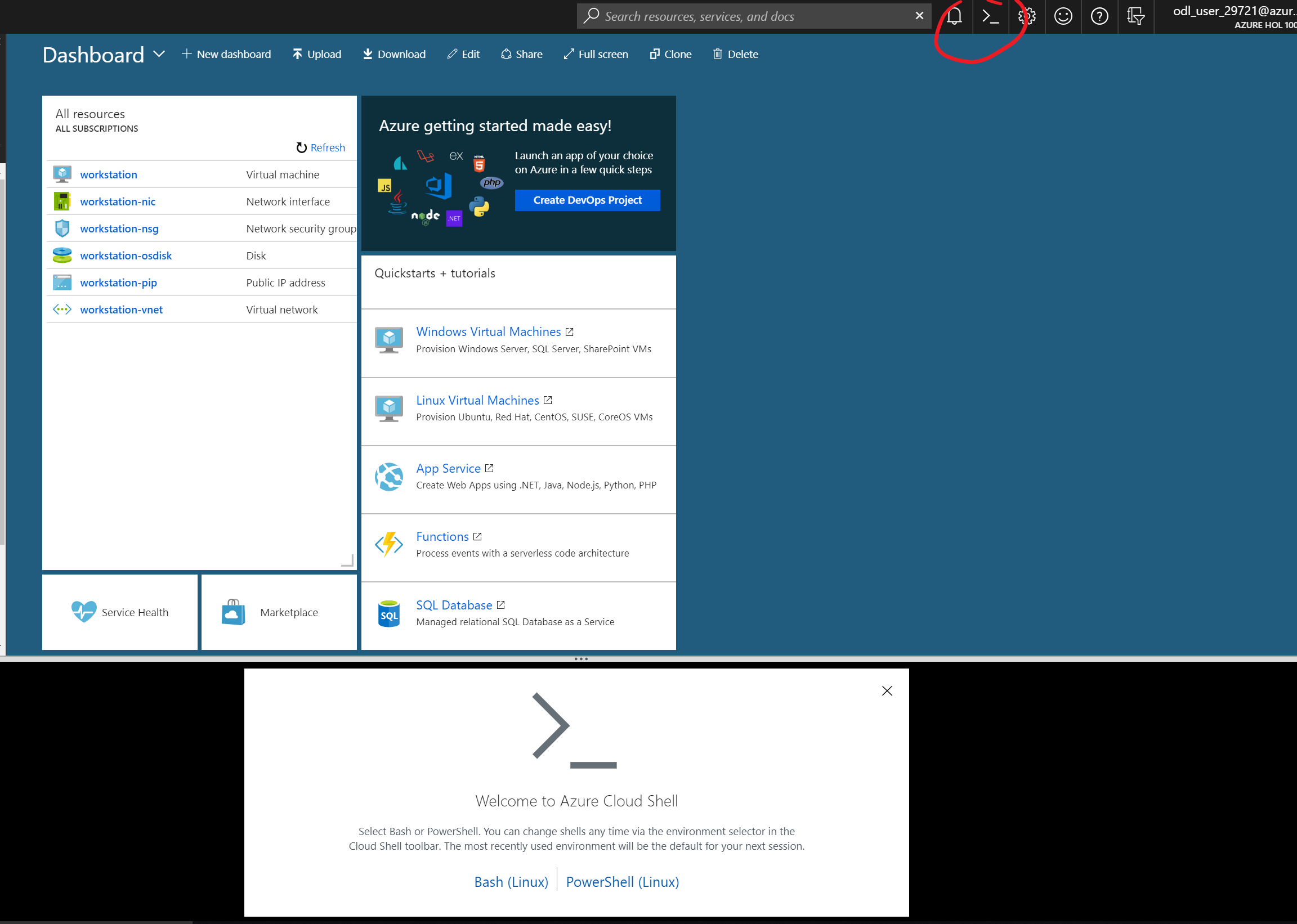Open the Marketplace tile

coord(279,612)
